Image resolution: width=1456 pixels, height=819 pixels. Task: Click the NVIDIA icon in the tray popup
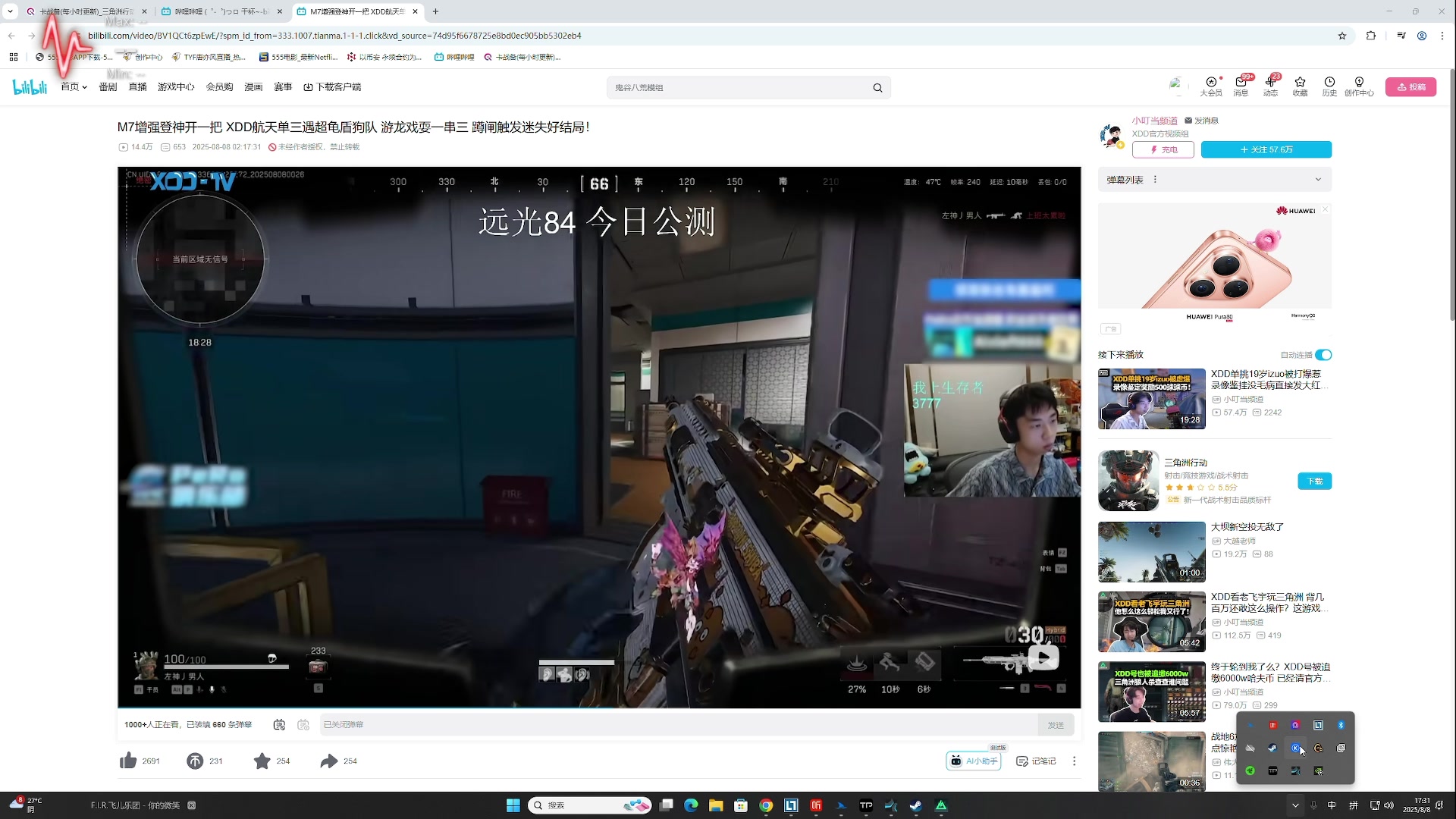click(1319, 771)
